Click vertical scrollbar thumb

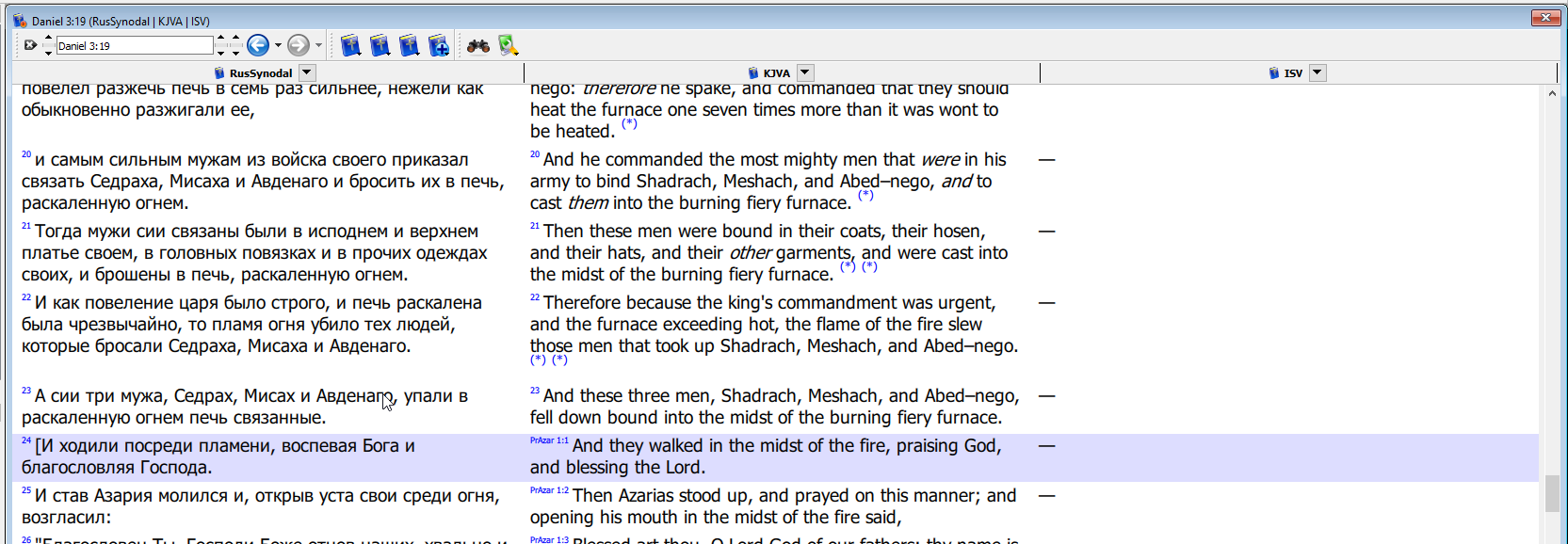1552,494
